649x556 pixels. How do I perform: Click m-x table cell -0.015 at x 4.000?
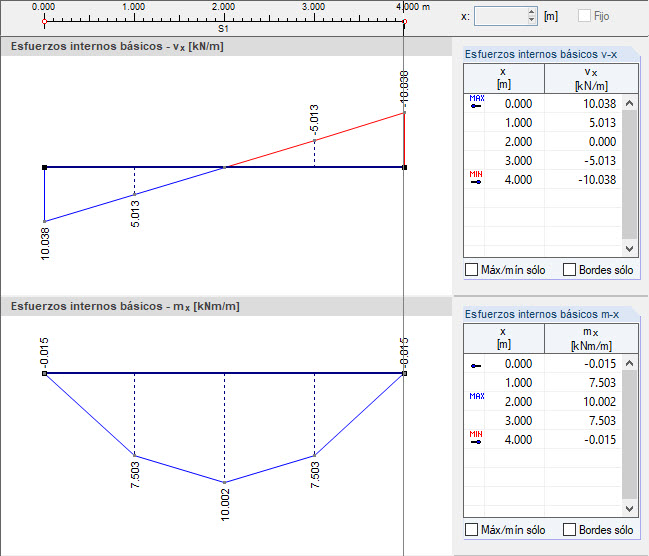tap(583, 440)
